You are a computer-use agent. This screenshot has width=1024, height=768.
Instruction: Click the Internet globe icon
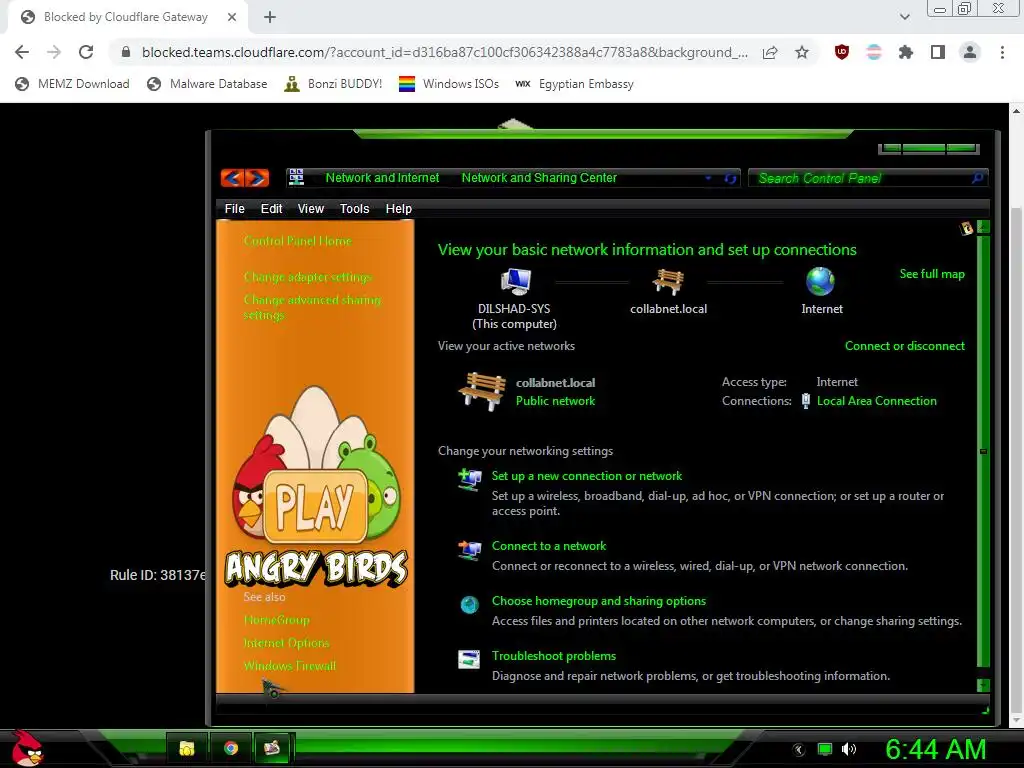(x=821, y=281)
